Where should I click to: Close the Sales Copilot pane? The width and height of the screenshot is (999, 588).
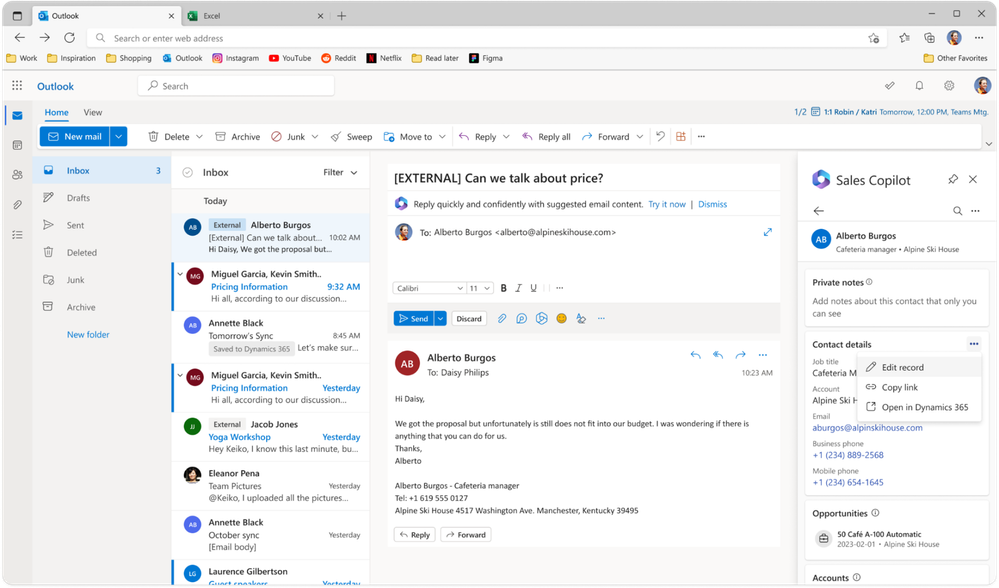click(973, 180)
